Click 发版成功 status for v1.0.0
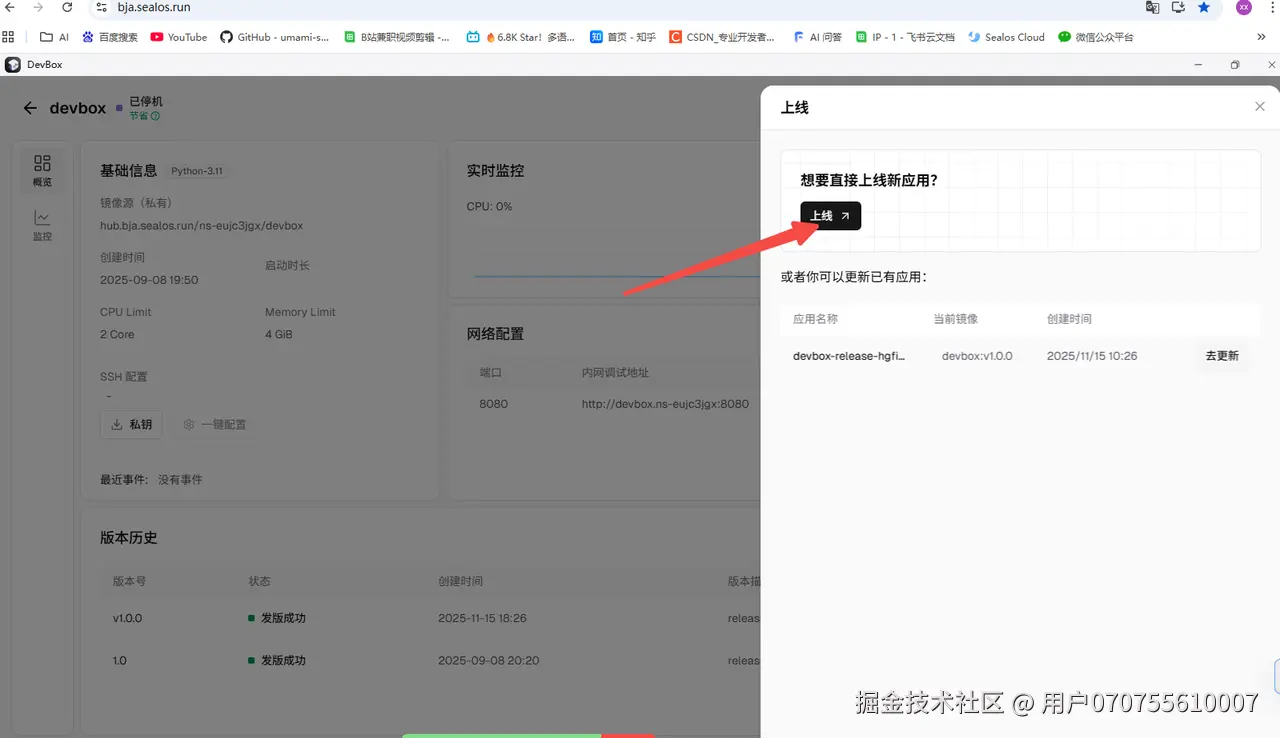The width and height of the screenshot is (1280, 738). point(277,618)
